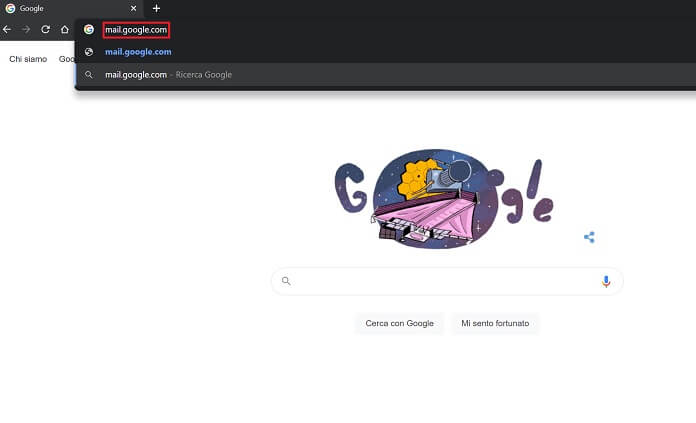Start voice search with microphone icon
The width and height of the screenshot is (696, 423).
pos(606,281)
